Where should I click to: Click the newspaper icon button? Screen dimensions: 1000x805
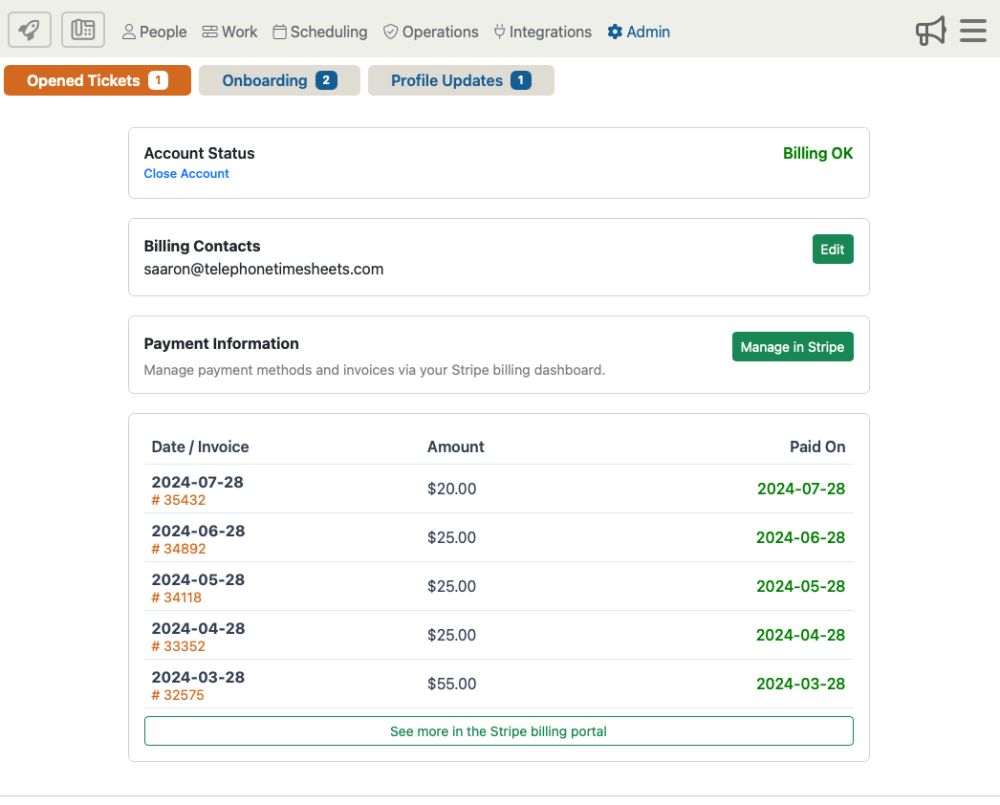[x=83, y=30]
